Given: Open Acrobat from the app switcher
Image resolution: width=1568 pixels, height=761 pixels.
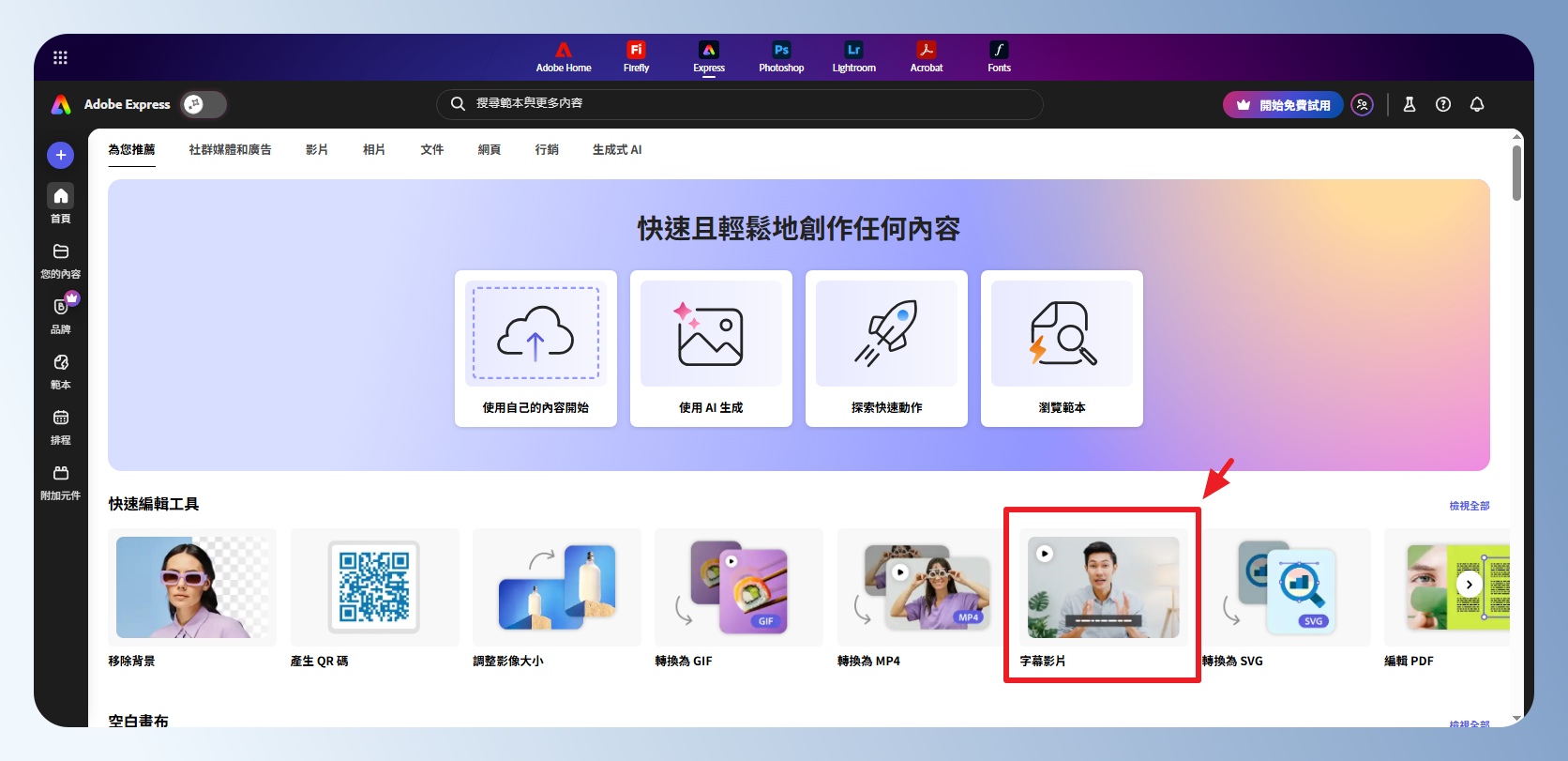Looking at the screenshot, I should (927, 56).
